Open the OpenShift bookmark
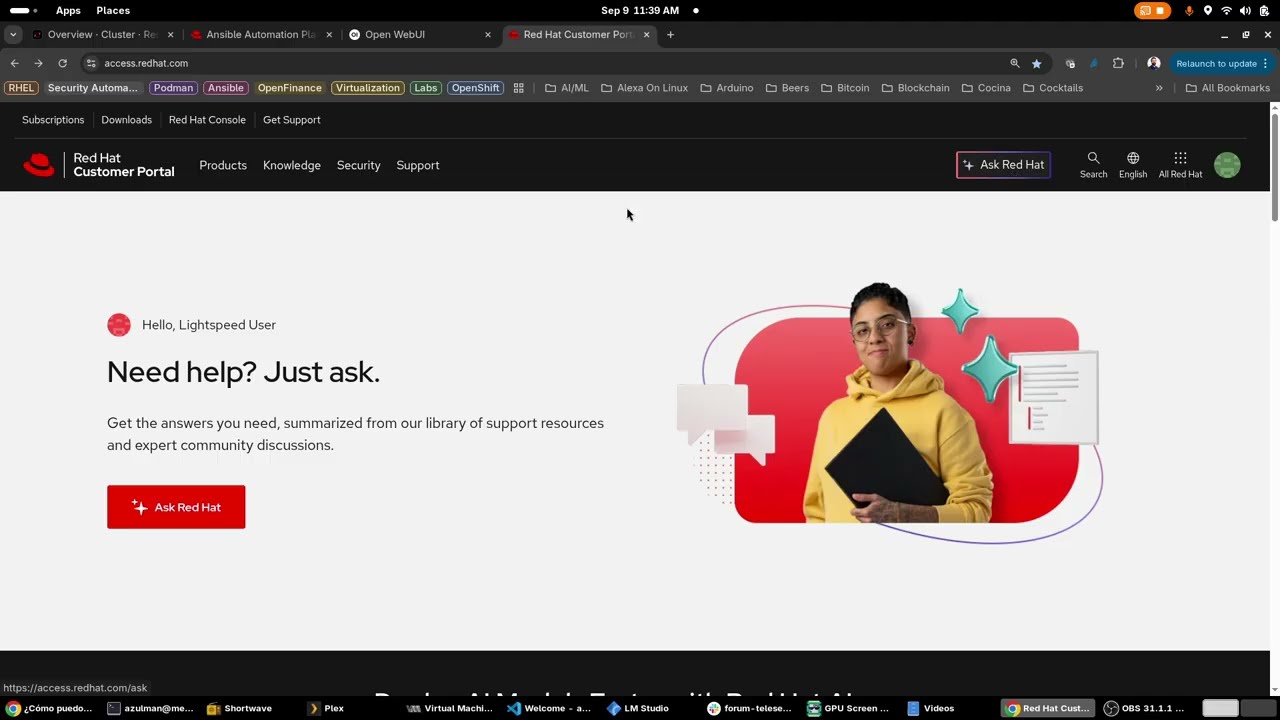The height and width of the screenshot is (720, 1280). (475, 88)
